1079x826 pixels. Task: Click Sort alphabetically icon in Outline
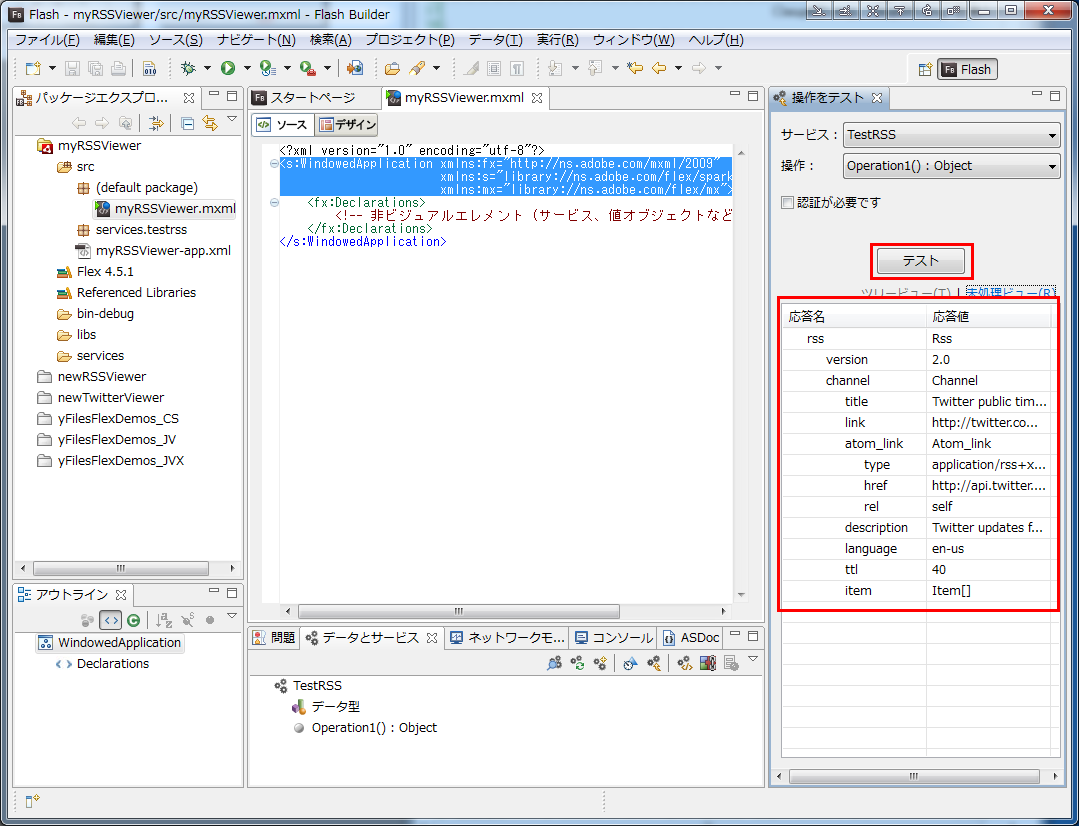coord(164,620)
